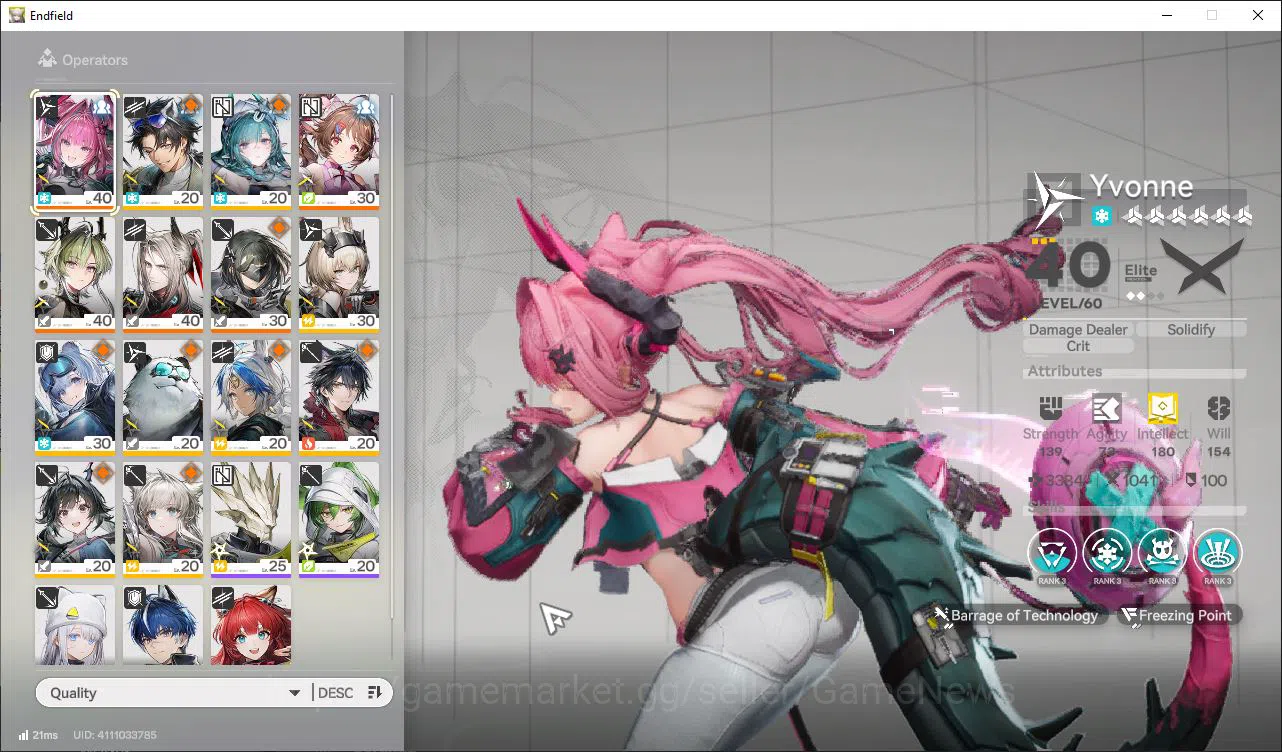Select the blue-haired goggles operator card
1282x752 pixels.
pyautogui.click(x=75, y=397)
